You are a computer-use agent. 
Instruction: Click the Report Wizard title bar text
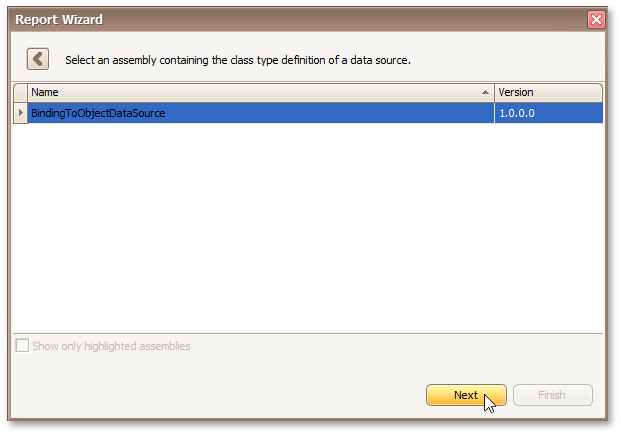click(x=59, y=19)
